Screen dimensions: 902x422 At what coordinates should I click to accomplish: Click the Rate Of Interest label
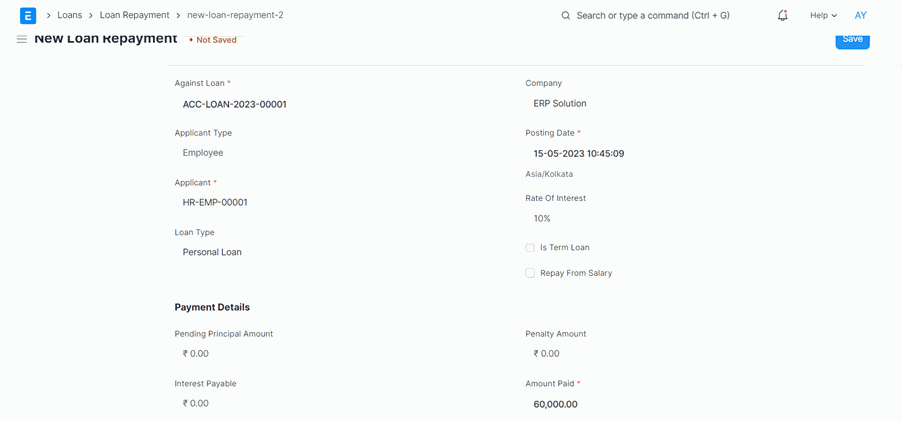pos(556,198)
